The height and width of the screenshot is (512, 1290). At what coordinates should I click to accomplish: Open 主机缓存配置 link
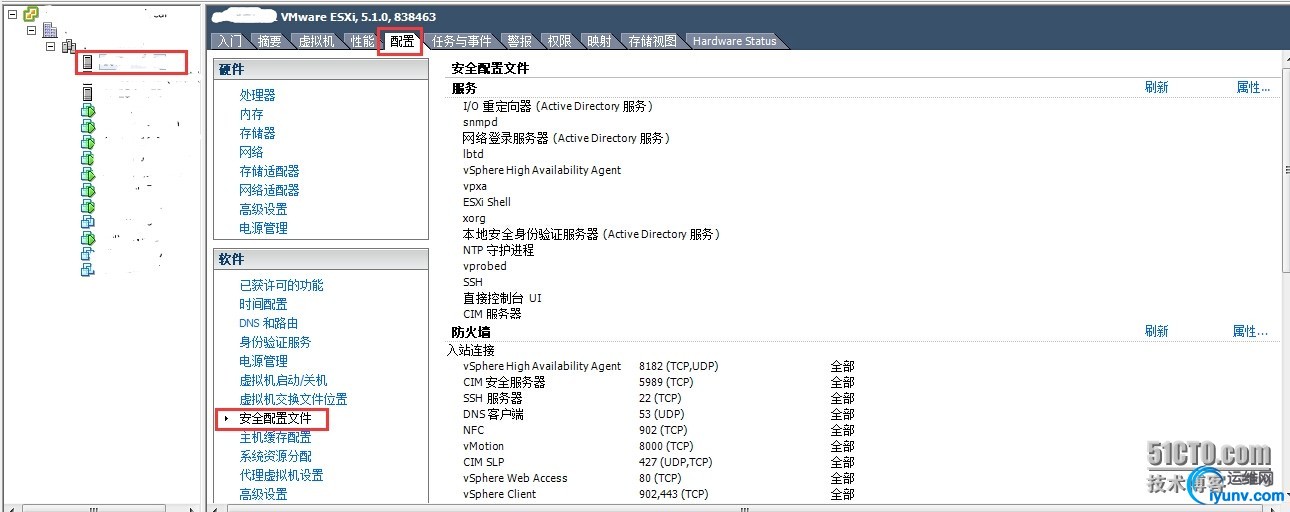(x=275, y=437)
